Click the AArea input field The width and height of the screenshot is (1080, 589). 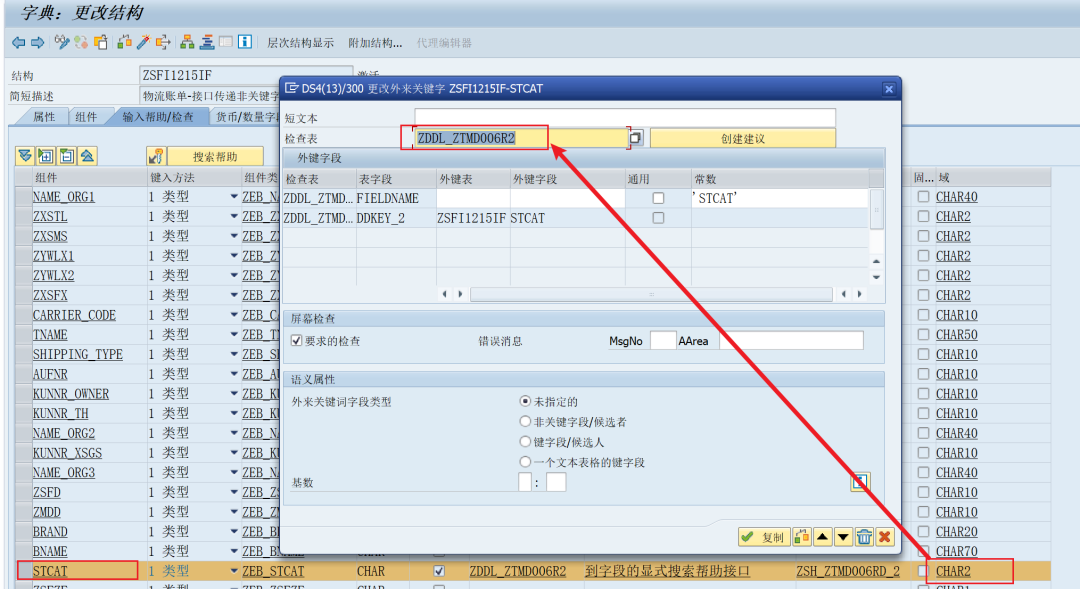791,340
